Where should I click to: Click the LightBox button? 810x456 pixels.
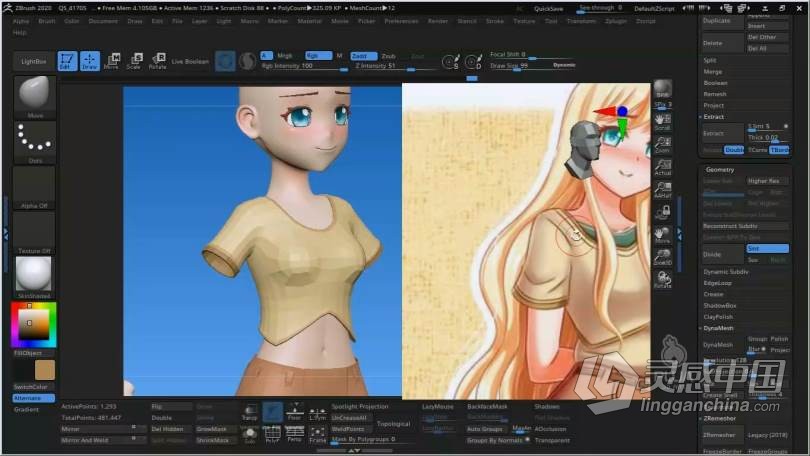coord(34,61)
